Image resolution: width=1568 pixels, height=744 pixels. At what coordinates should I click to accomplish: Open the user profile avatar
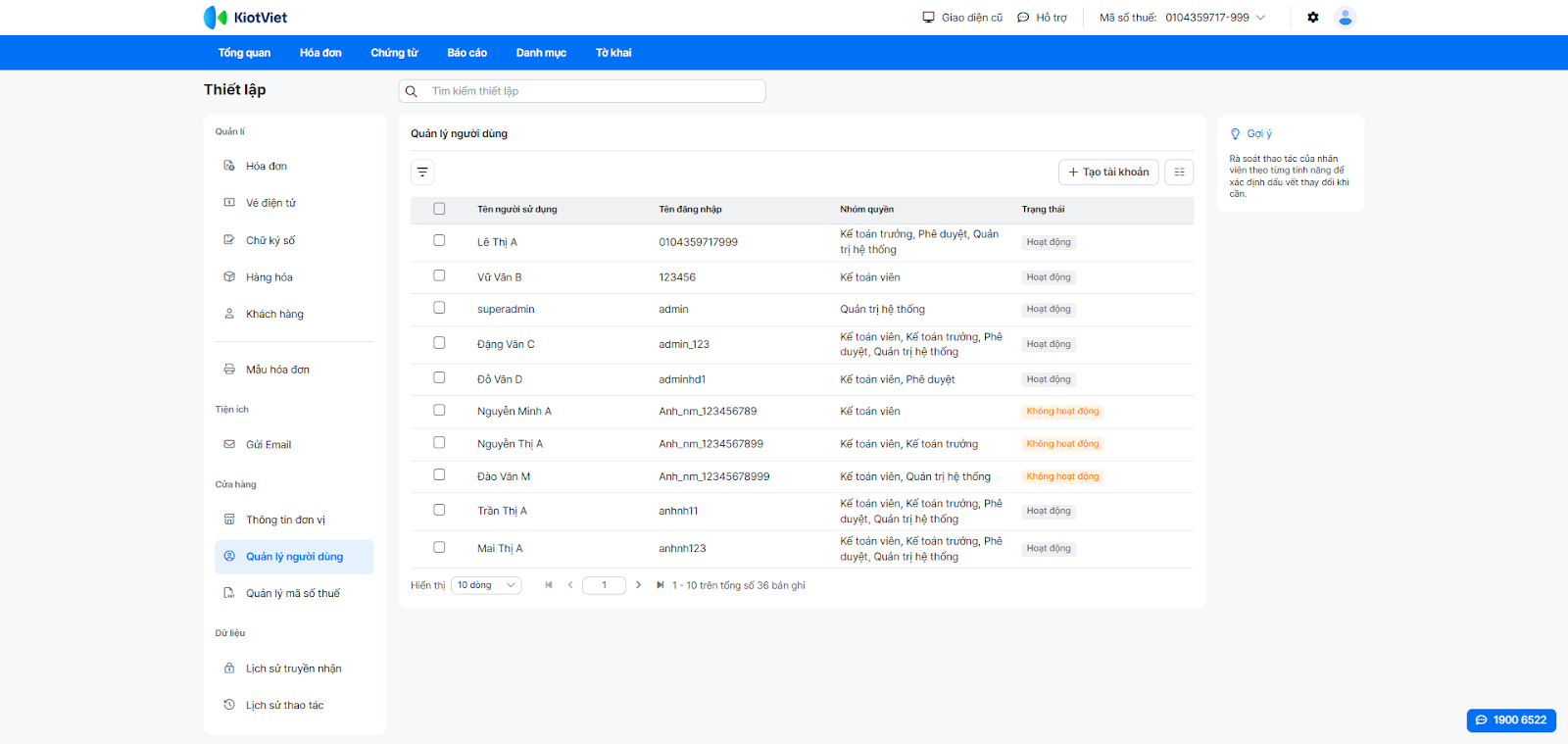tap(1345, 18)
